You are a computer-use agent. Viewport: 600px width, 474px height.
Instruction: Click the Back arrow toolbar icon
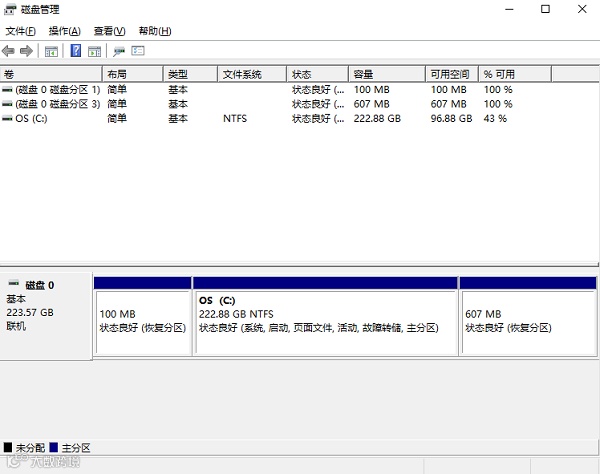pyautogui.click(x=8, y=51)
